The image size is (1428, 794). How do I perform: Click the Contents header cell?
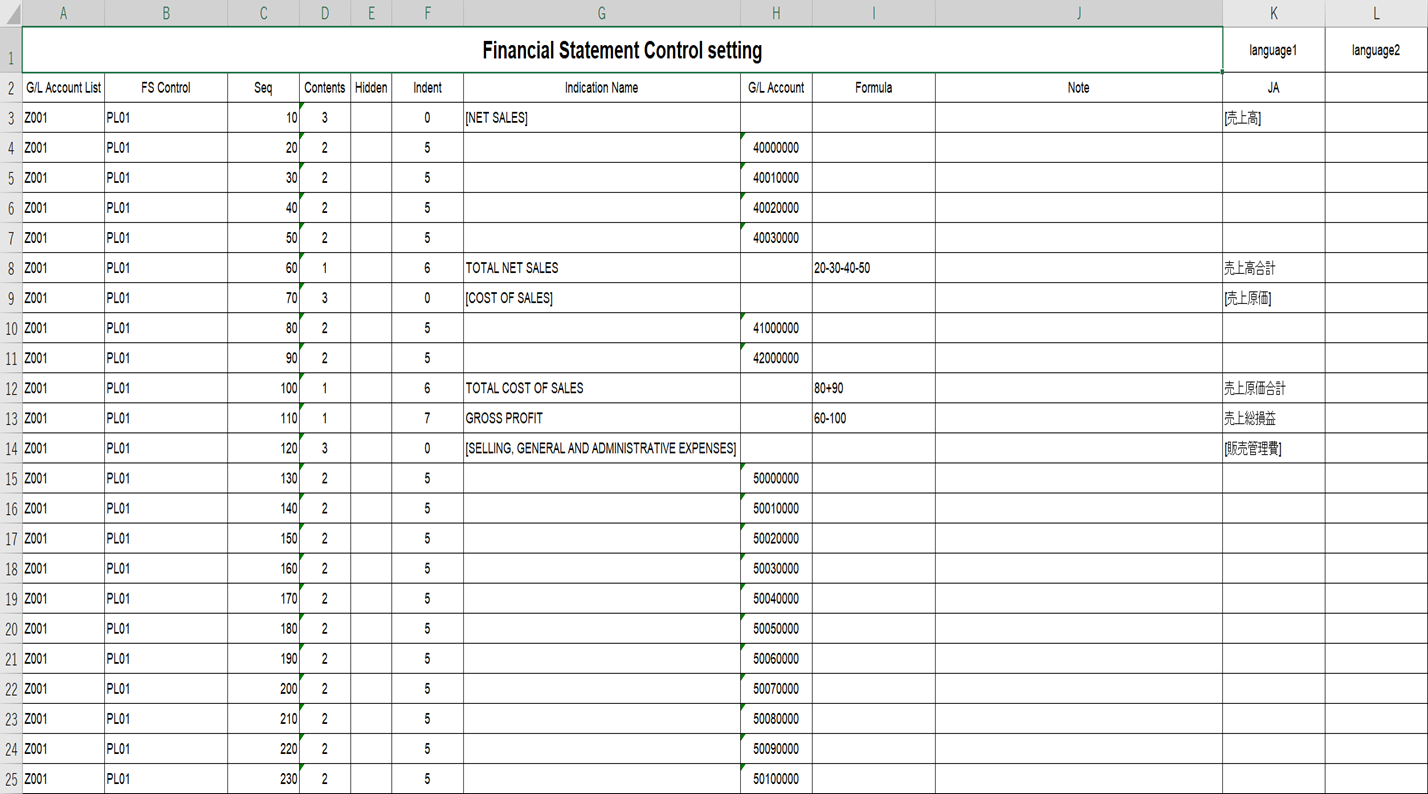(x=324, y=88)
